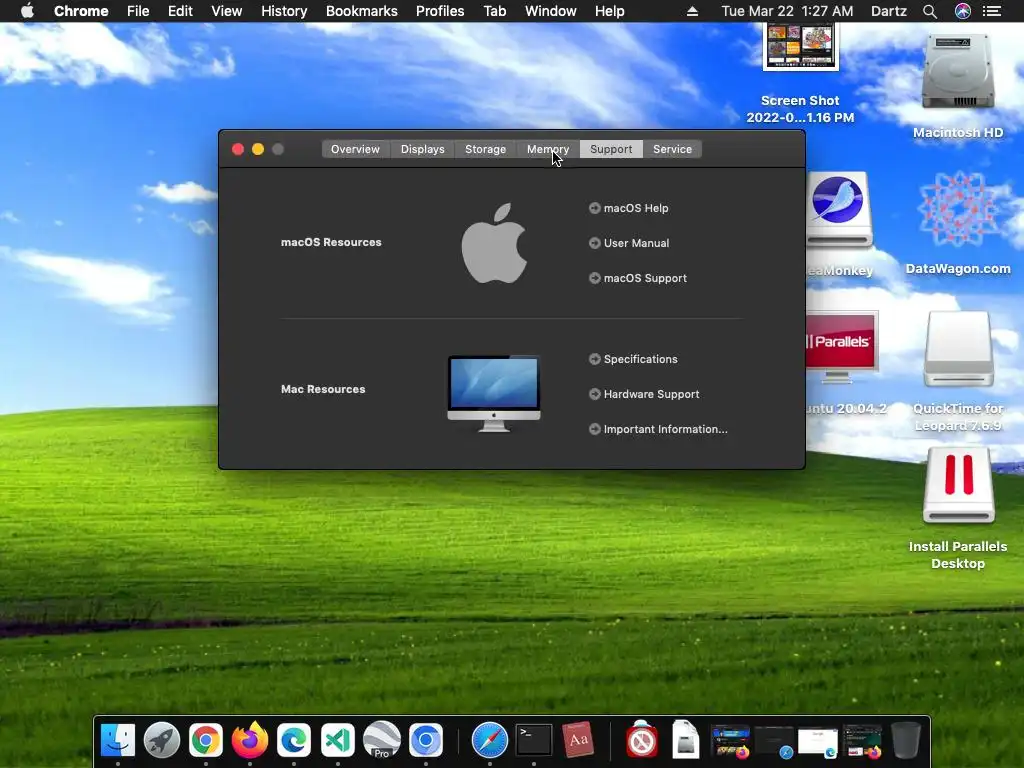Image resolution: width=1024 pixels, height=768 pixels.
Task: Open Notification Center list icon
Action: click(992, 11)
